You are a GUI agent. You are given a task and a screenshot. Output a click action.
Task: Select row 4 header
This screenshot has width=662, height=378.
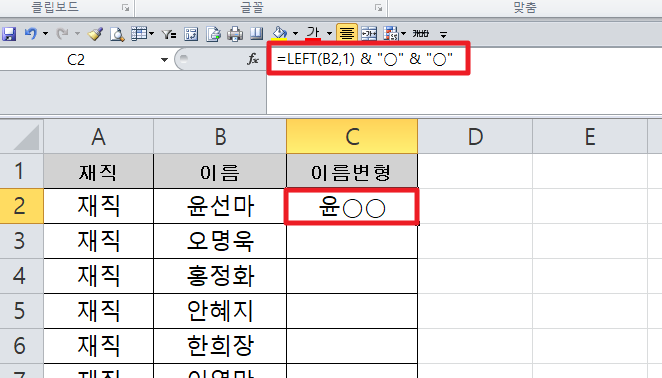click(22, 276)
